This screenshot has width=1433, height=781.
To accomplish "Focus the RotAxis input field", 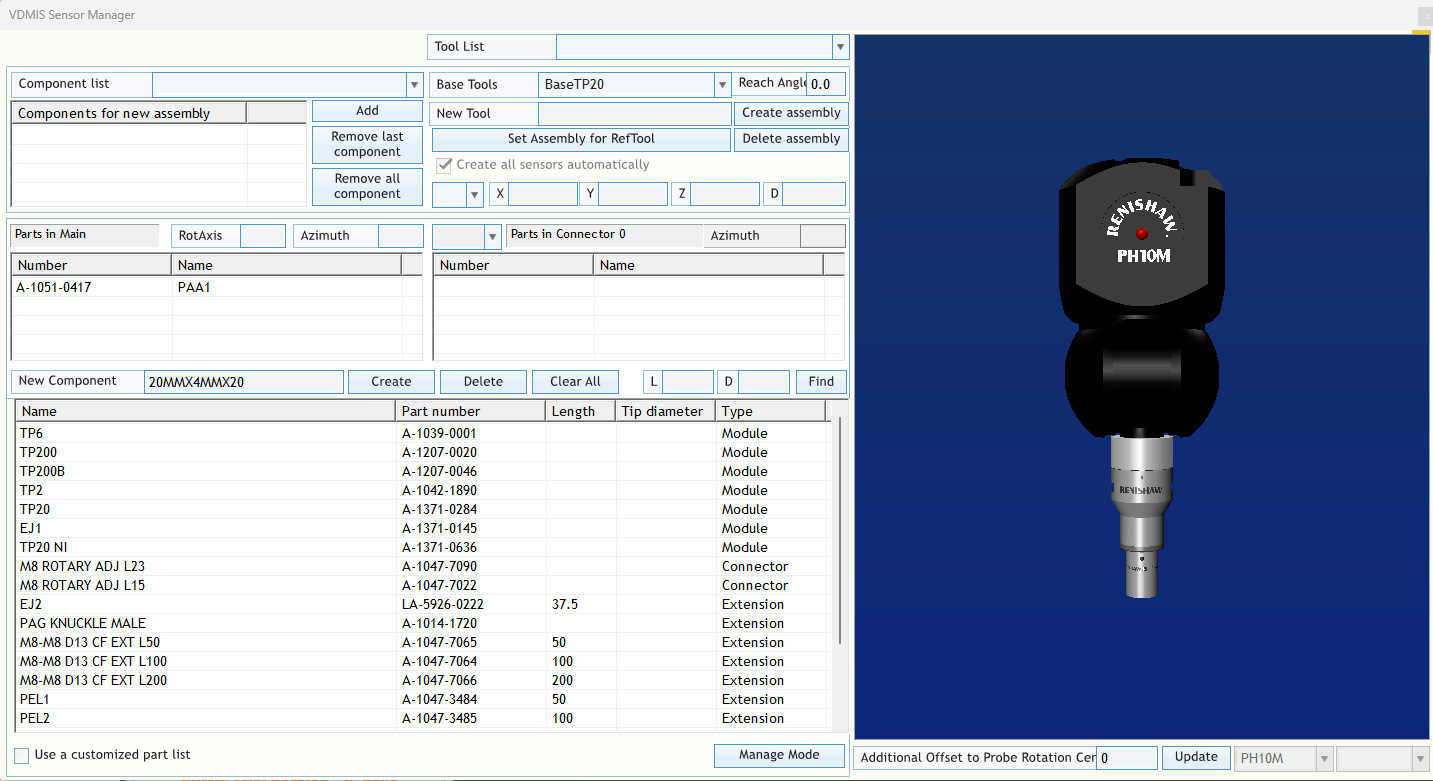I will [263, 236].
